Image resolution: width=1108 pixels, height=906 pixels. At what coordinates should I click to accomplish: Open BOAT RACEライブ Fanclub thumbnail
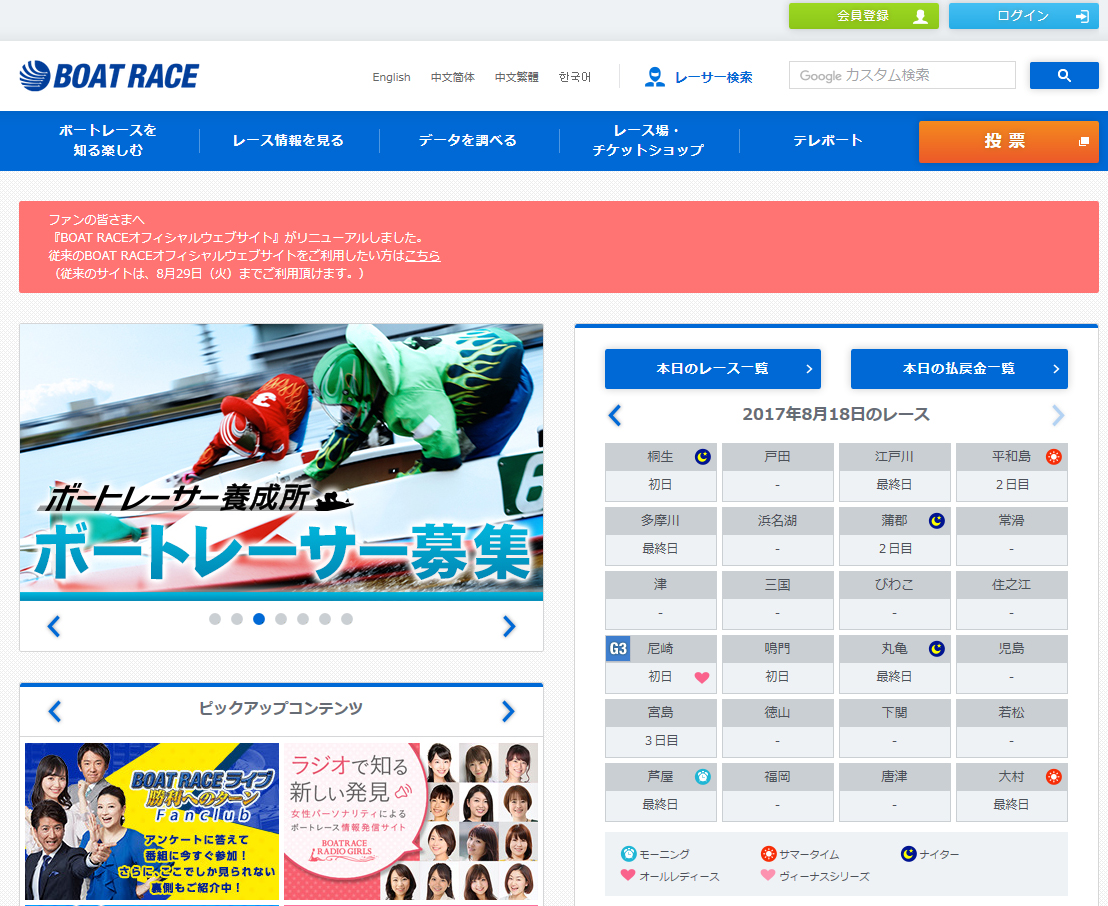coord(152,821)
